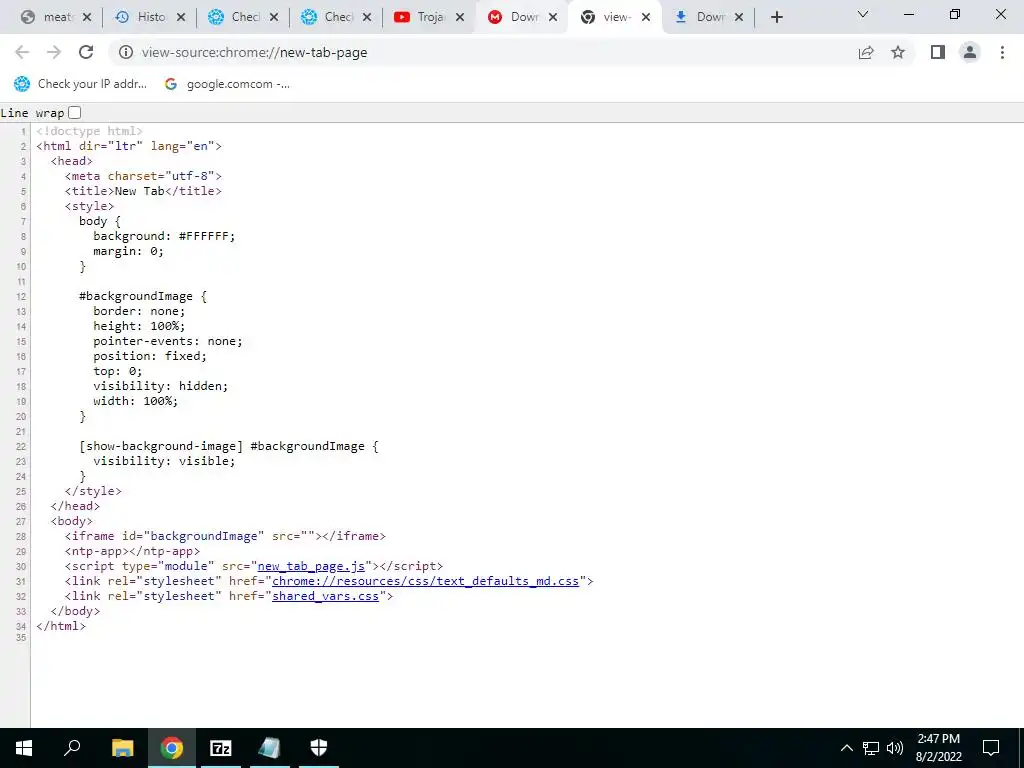Expand the tab search dropdown
The width and height of the screenshot is (1024, 768).
pos(863,14)
